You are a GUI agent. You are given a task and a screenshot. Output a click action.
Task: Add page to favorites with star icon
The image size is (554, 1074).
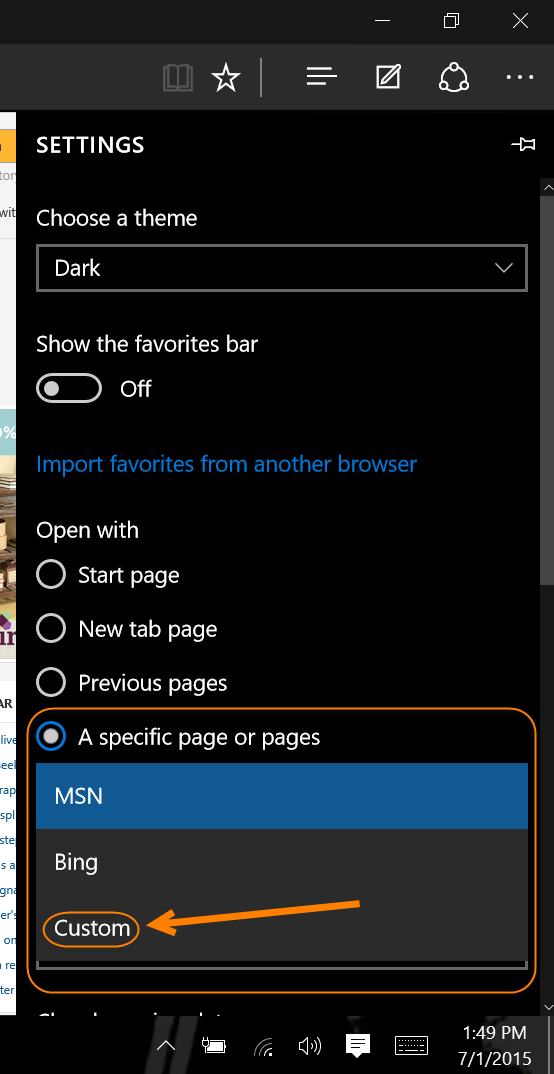tap(225, 77)
